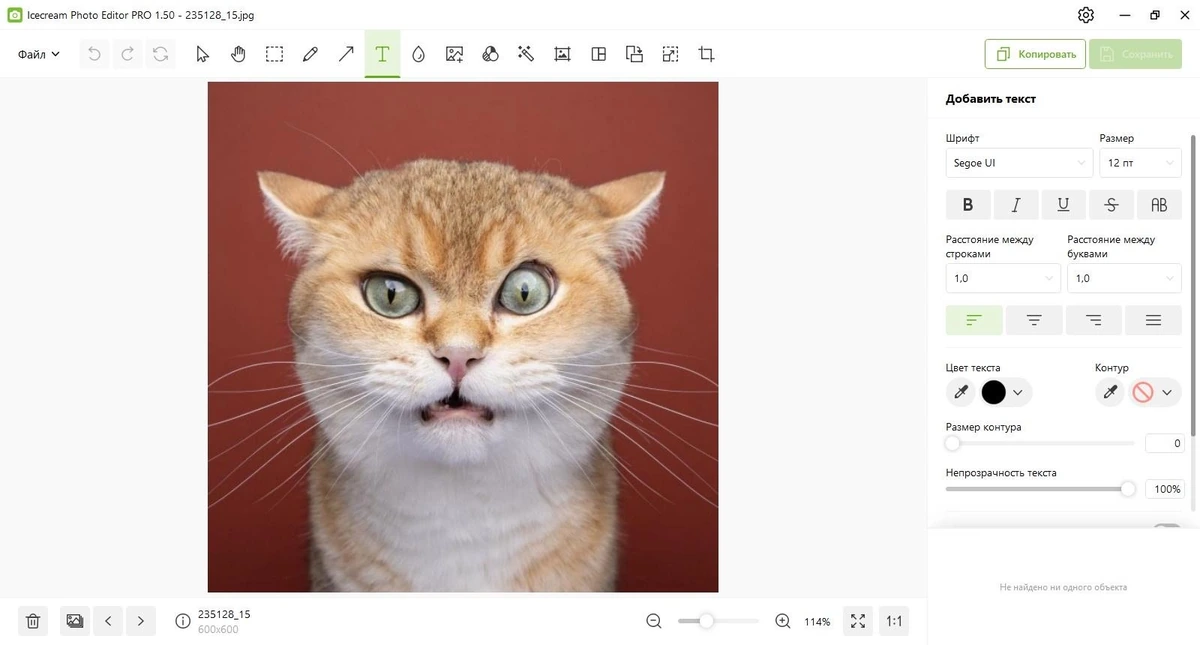Set zoom to 1:1

[x=894, y=621]
